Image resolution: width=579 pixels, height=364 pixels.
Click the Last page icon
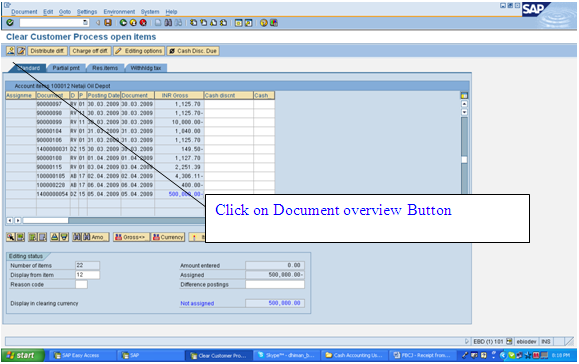(223, 23)
